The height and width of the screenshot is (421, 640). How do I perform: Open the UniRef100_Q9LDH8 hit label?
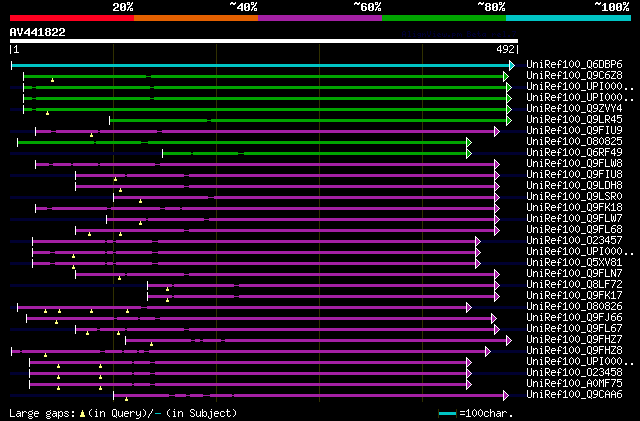click(574, 186)
